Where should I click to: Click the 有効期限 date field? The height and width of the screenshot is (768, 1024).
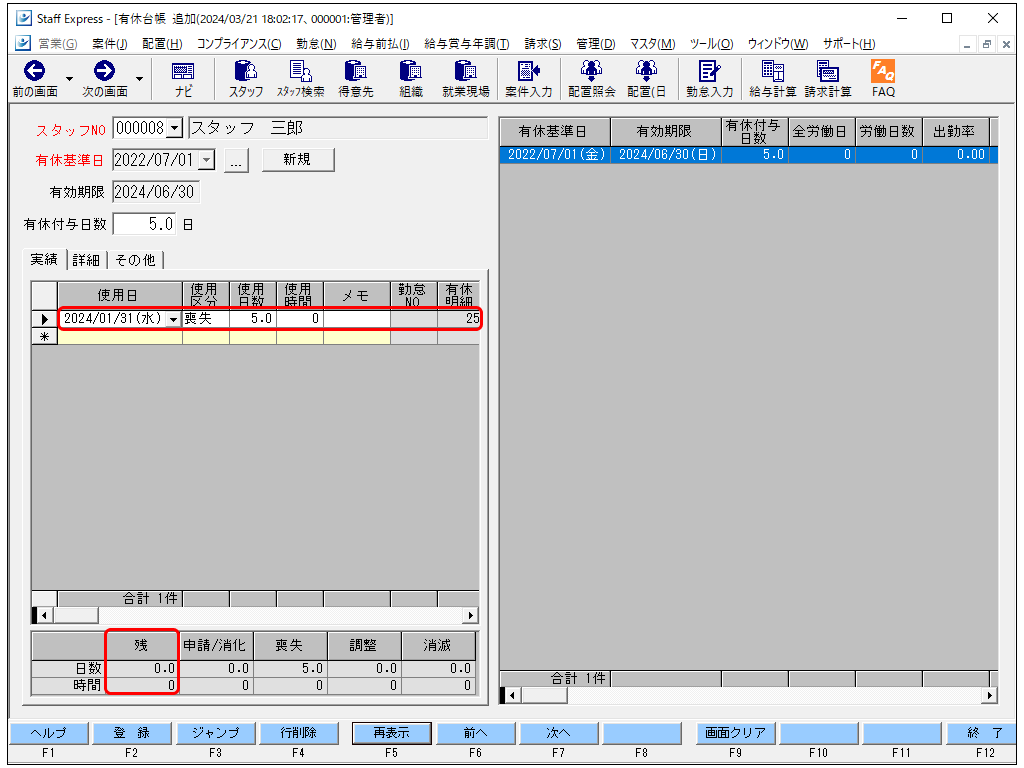tap(155, 192)
